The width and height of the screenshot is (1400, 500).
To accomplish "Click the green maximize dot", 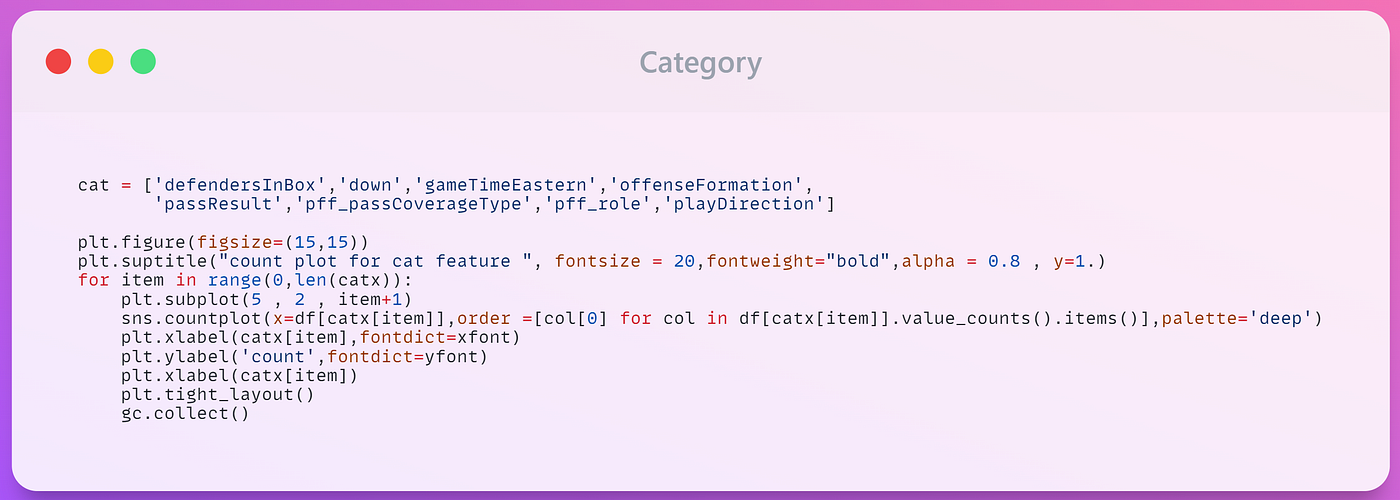I will 143,62.
